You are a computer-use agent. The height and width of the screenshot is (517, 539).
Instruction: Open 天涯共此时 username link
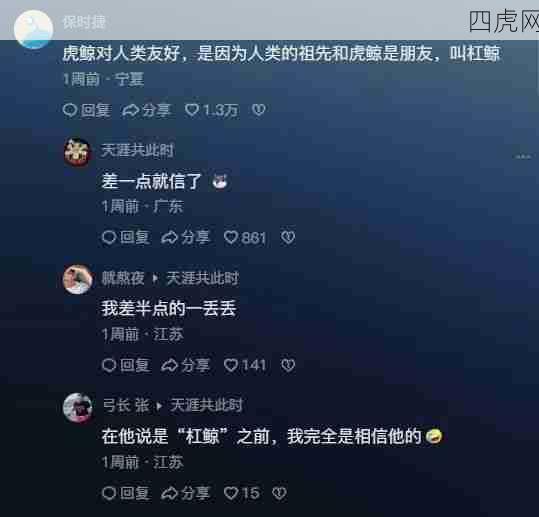(x=138, y=151)
